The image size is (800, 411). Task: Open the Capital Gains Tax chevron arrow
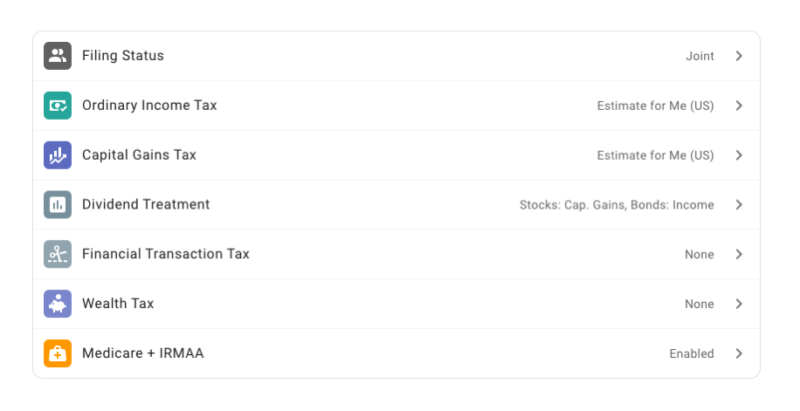739,155
